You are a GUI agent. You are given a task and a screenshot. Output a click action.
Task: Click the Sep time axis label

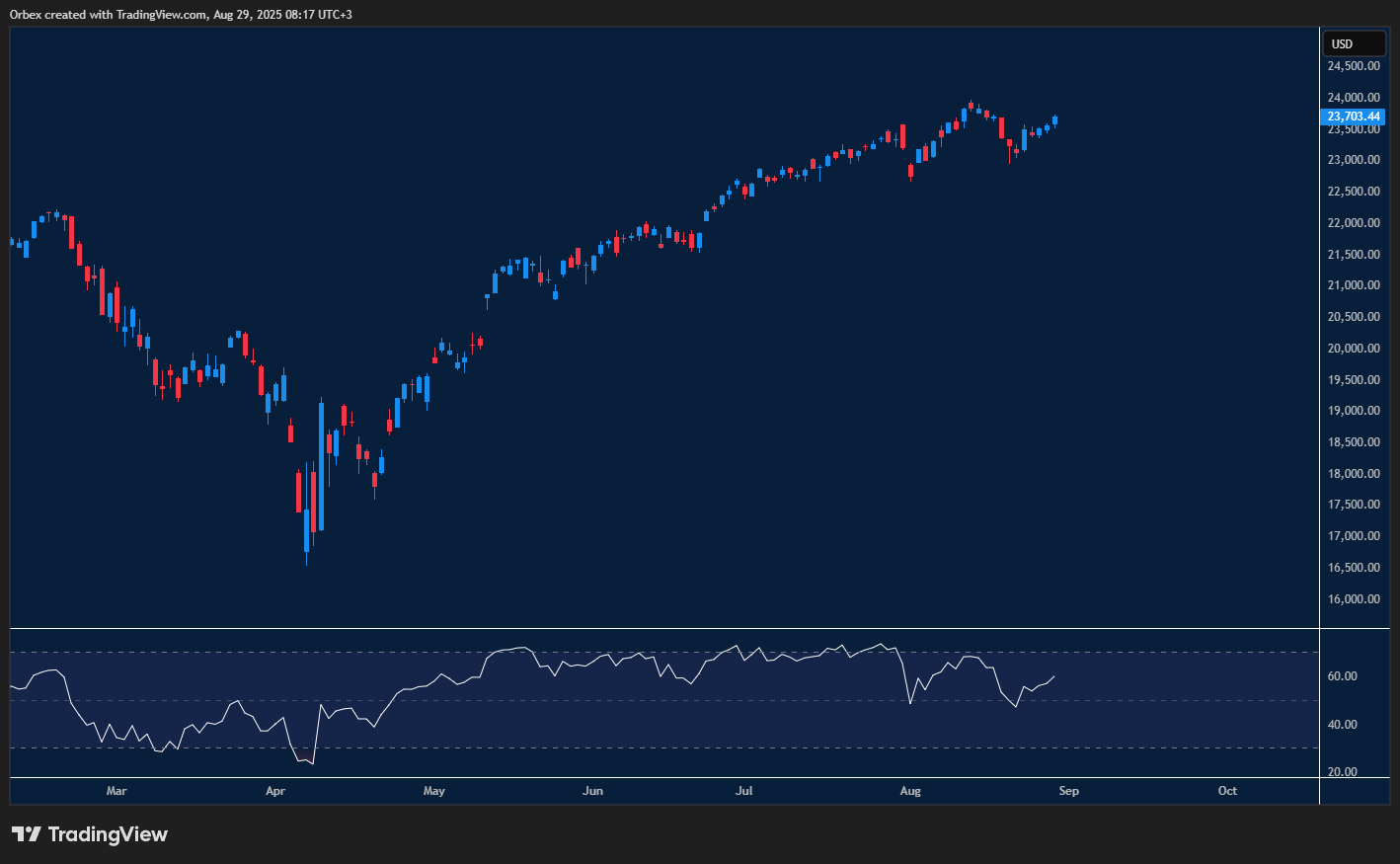[1068, 791]
